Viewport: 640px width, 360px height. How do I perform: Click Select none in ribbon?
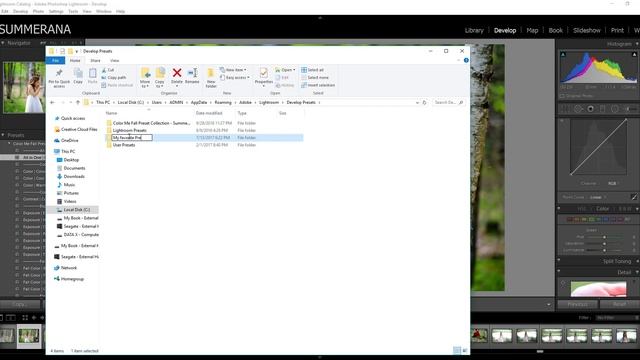[x=315, y=78]
